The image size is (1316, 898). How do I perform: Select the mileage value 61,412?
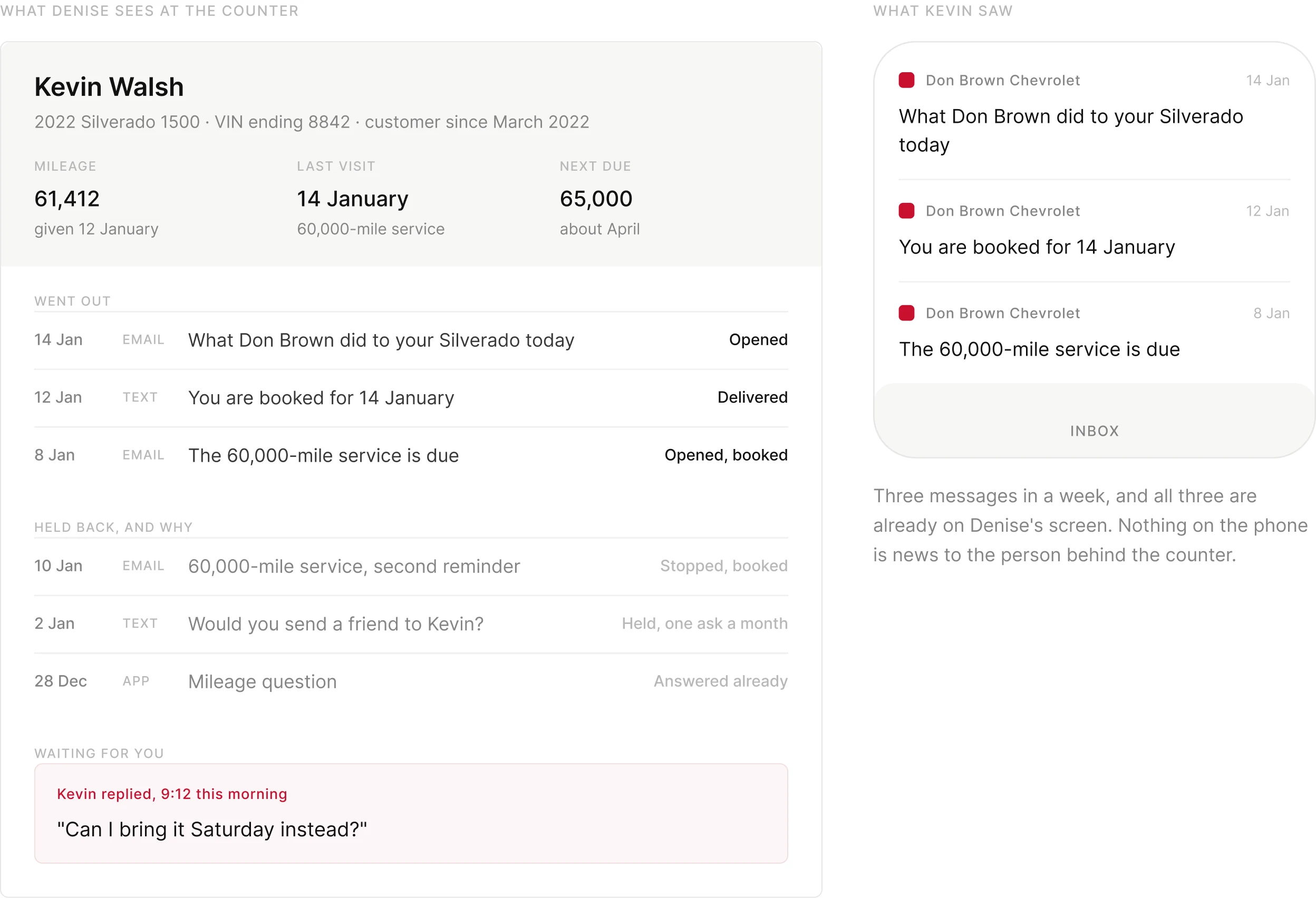click(67, 199)
